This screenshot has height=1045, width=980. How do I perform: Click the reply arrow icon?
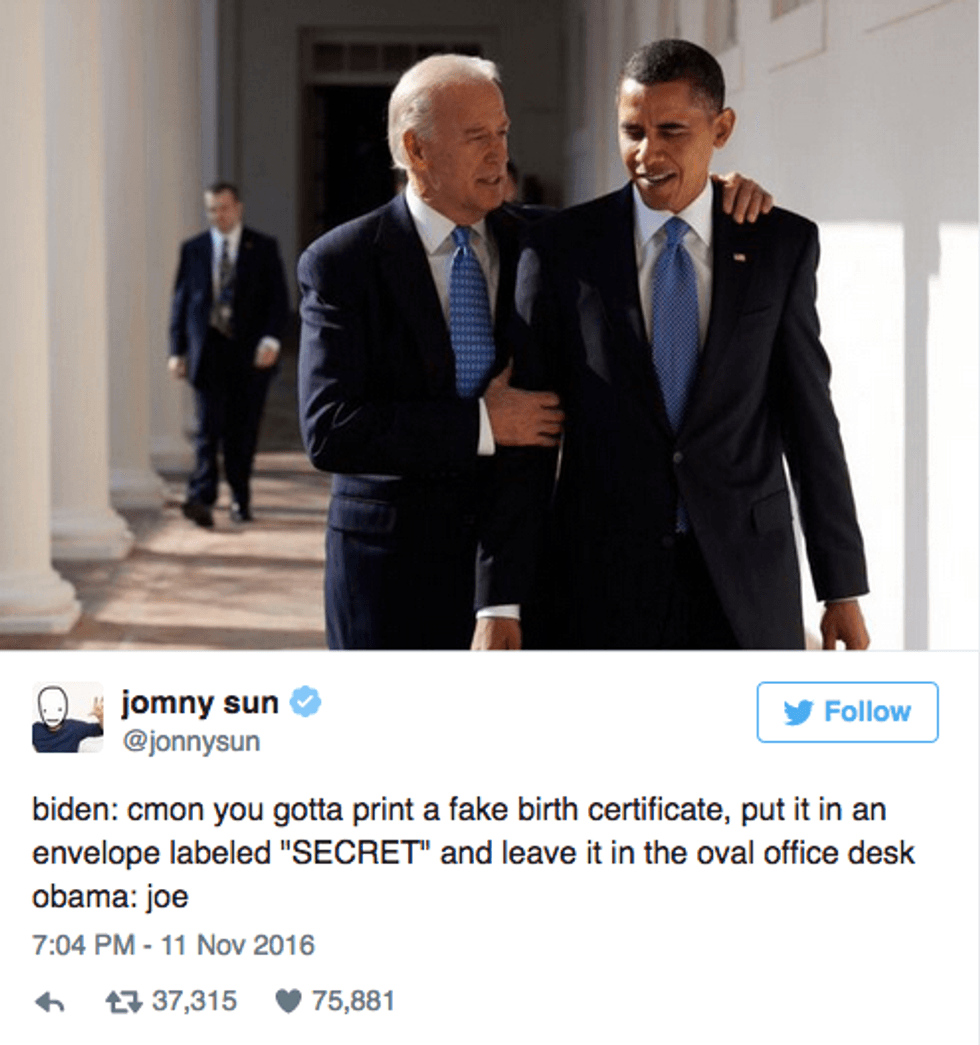pyautogui.click(x=49, y=1002)
